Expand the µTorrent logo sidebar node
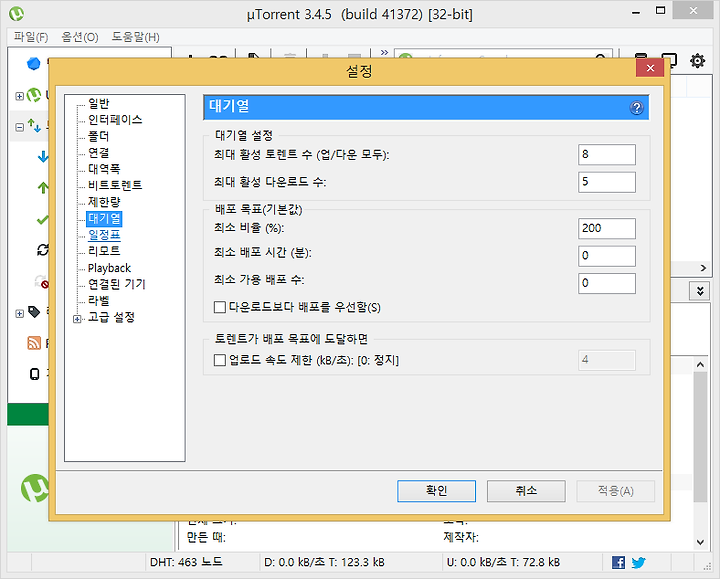 coord(19,96)
